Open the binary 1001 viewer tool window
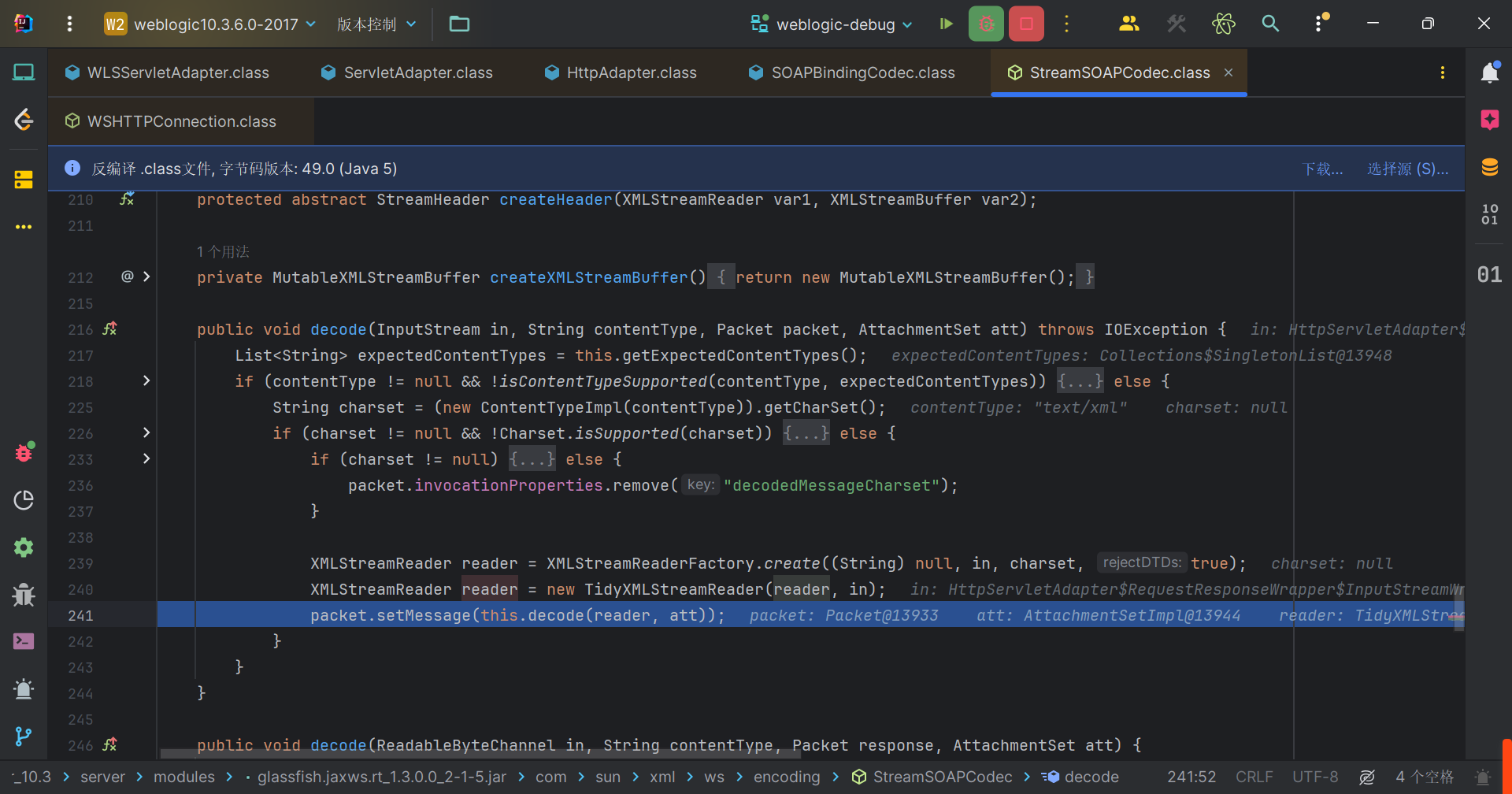This screenshot has width=1512, height=794. (x=1489, y=214)
